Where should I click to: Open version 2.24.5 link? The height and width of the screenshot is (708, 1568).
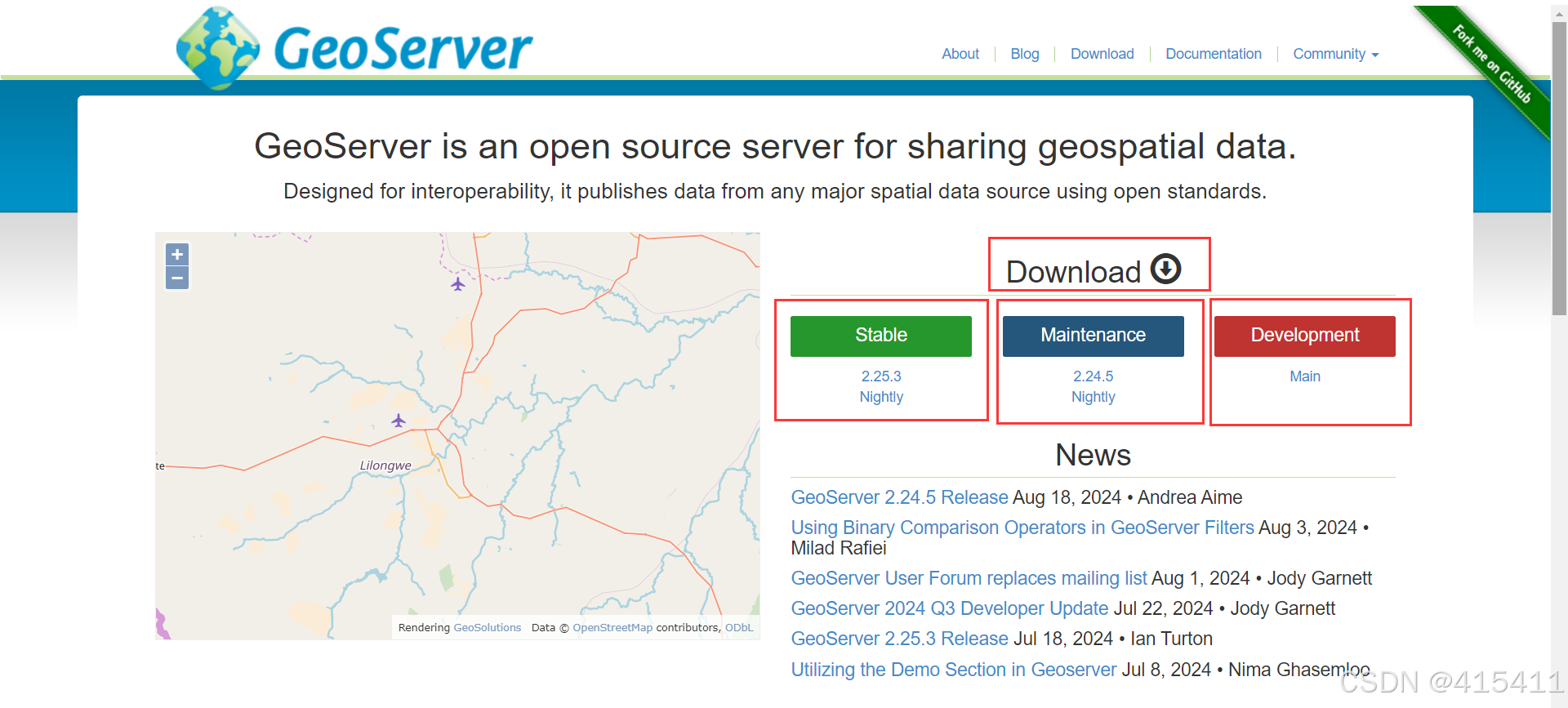pos(1093,376)
